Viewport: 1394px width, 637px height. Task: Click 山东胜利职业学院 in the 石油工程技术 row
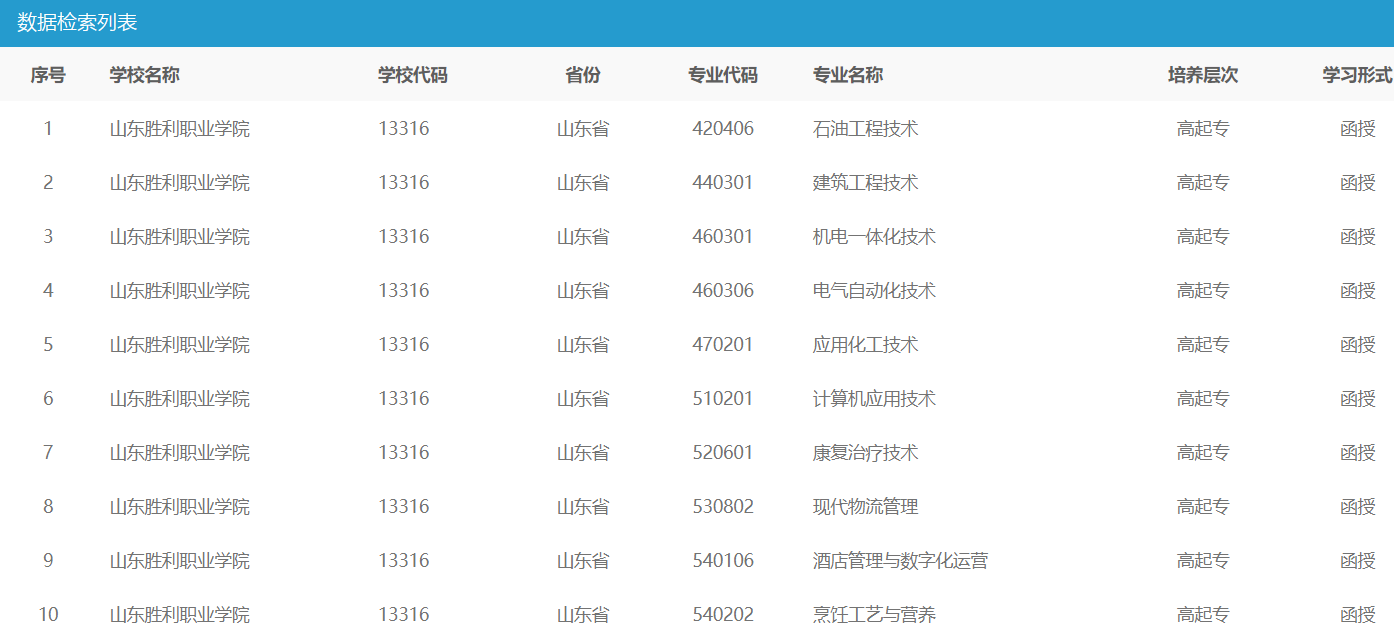click(180, 129)
